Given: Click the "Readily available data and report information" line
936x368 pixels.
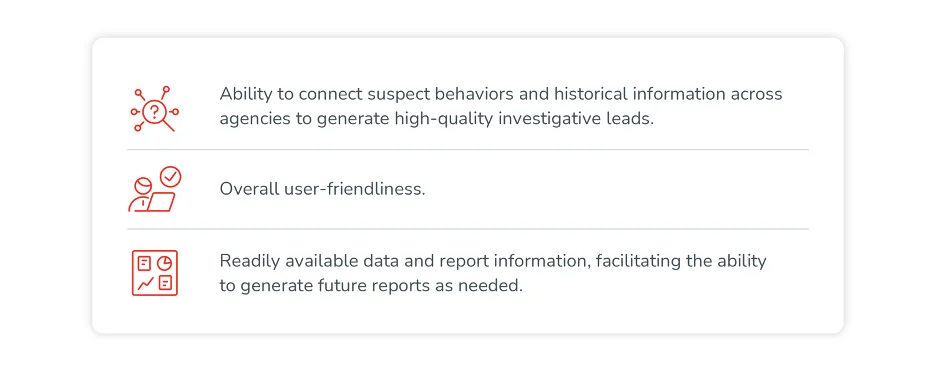Looking at the screenshot, I should pyautogui.click(x=492, y=261).
